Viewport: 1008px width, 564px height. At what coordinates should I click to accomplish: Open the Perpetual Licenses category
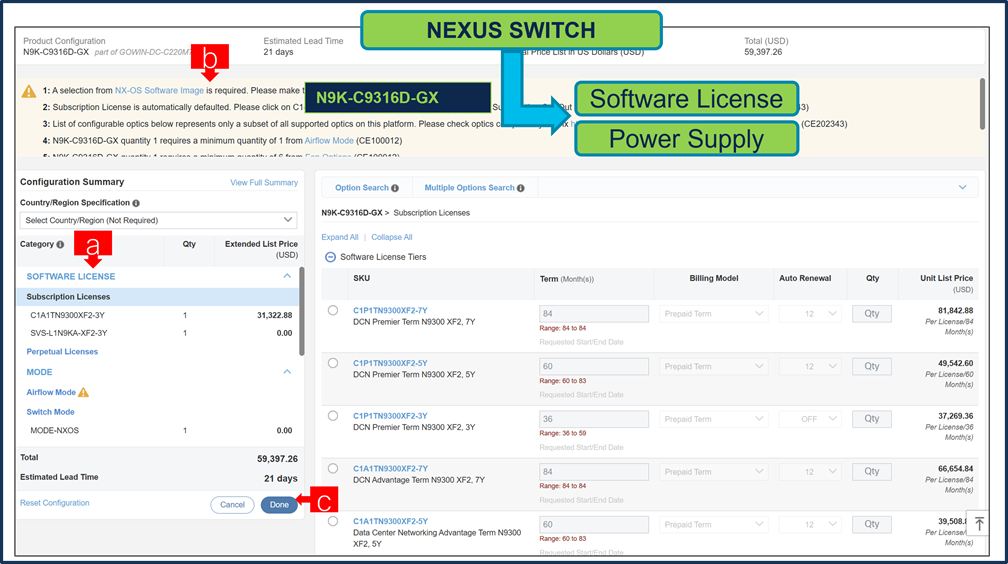click(x=62, y=352)
